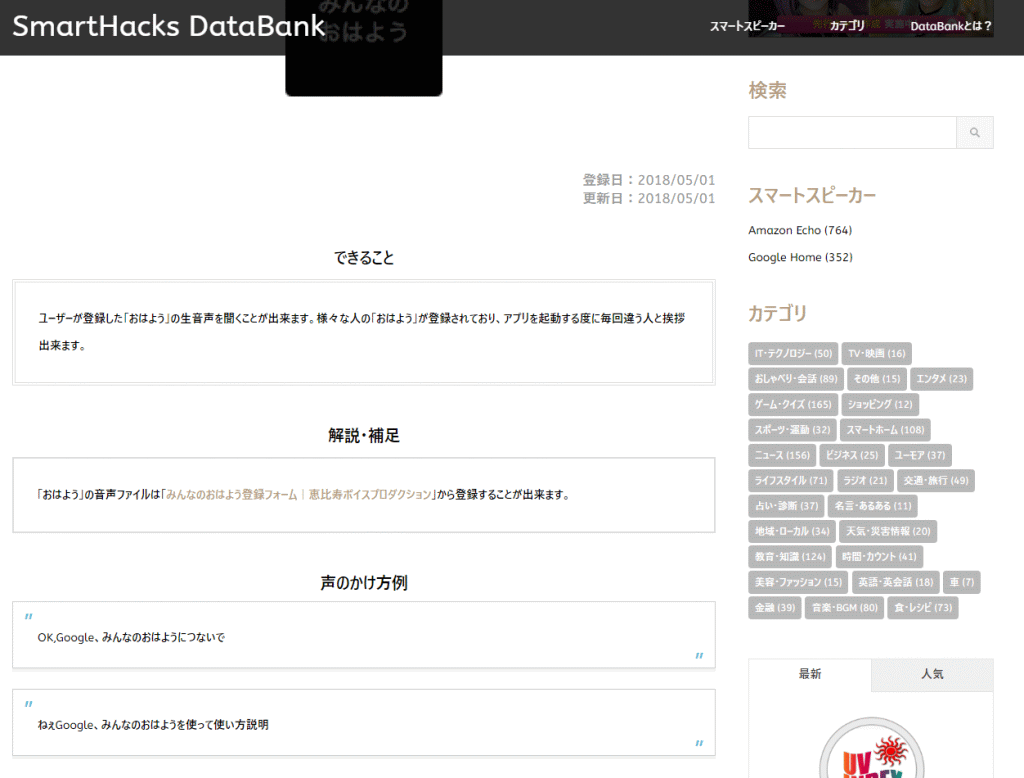
Task: Open the カテゴリ menu item
Action: (x=847, y=25)
